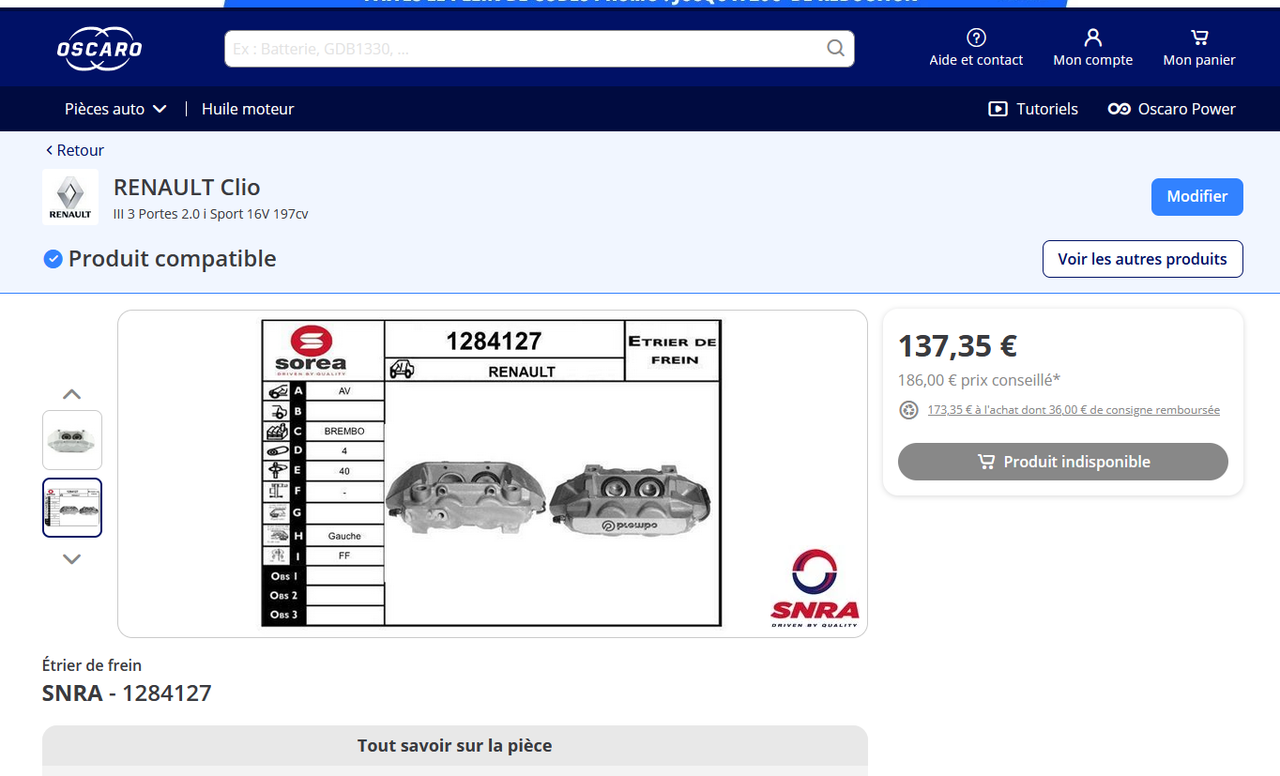Screen dimensions: 1280x776
Task: Click the Produit compatible check icon
Action: tap(53, 259)
